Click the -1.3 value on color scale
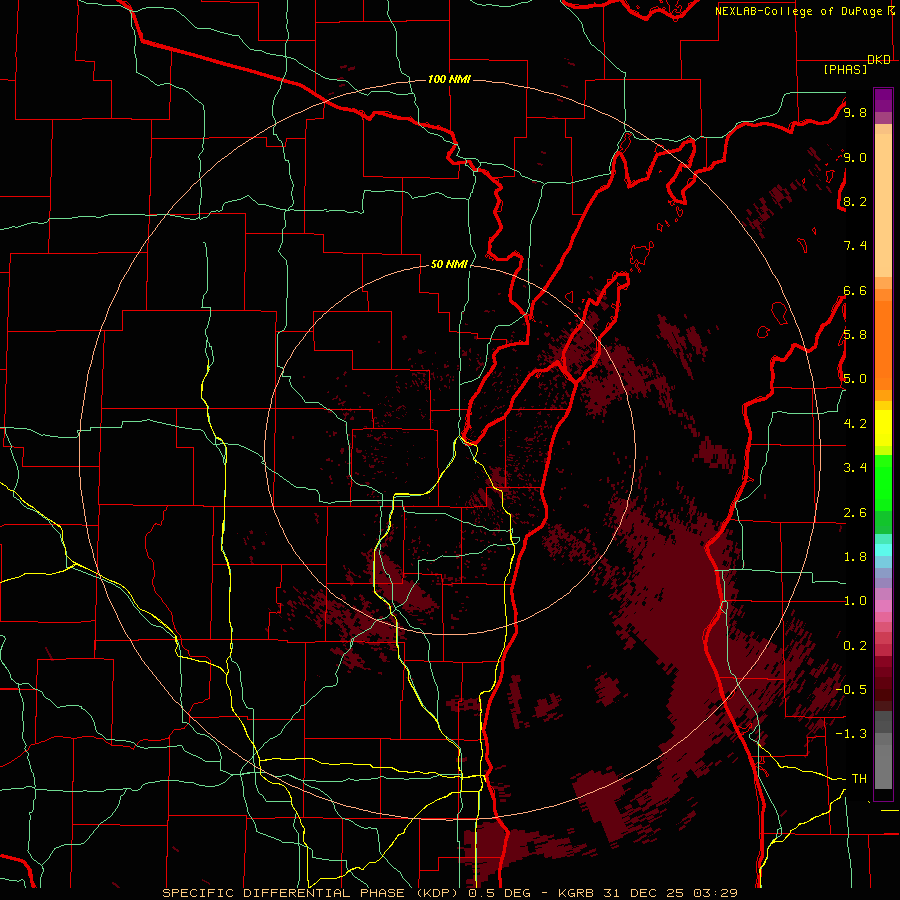Screen dimensions: 900x900 (851, 734)
